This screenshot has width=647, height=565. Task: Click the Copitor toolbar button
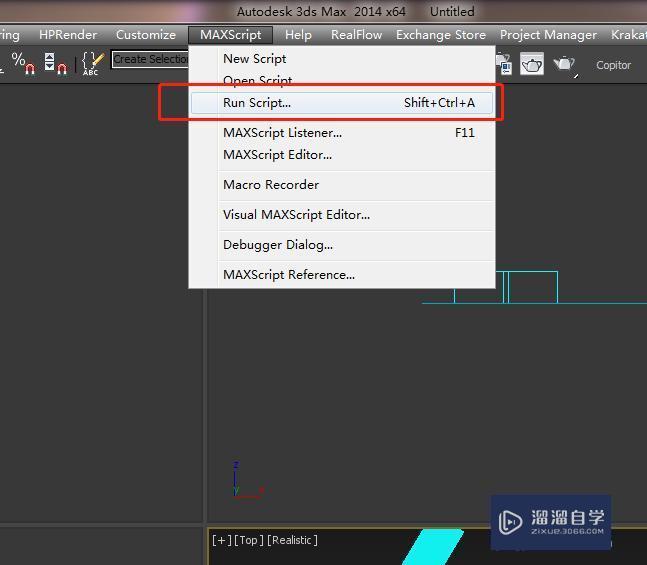pos(613,65)
